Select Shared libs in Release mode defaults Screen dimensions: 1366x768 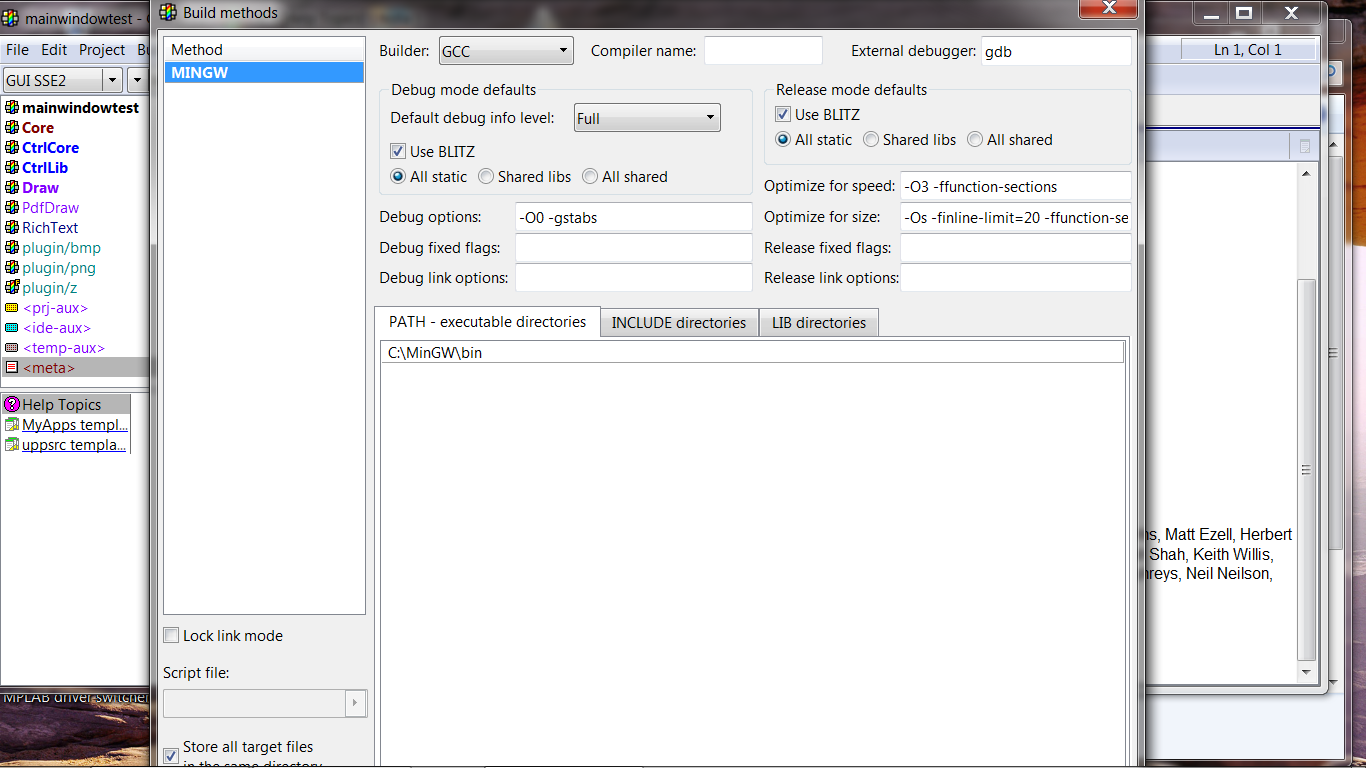tap(871, 140)
